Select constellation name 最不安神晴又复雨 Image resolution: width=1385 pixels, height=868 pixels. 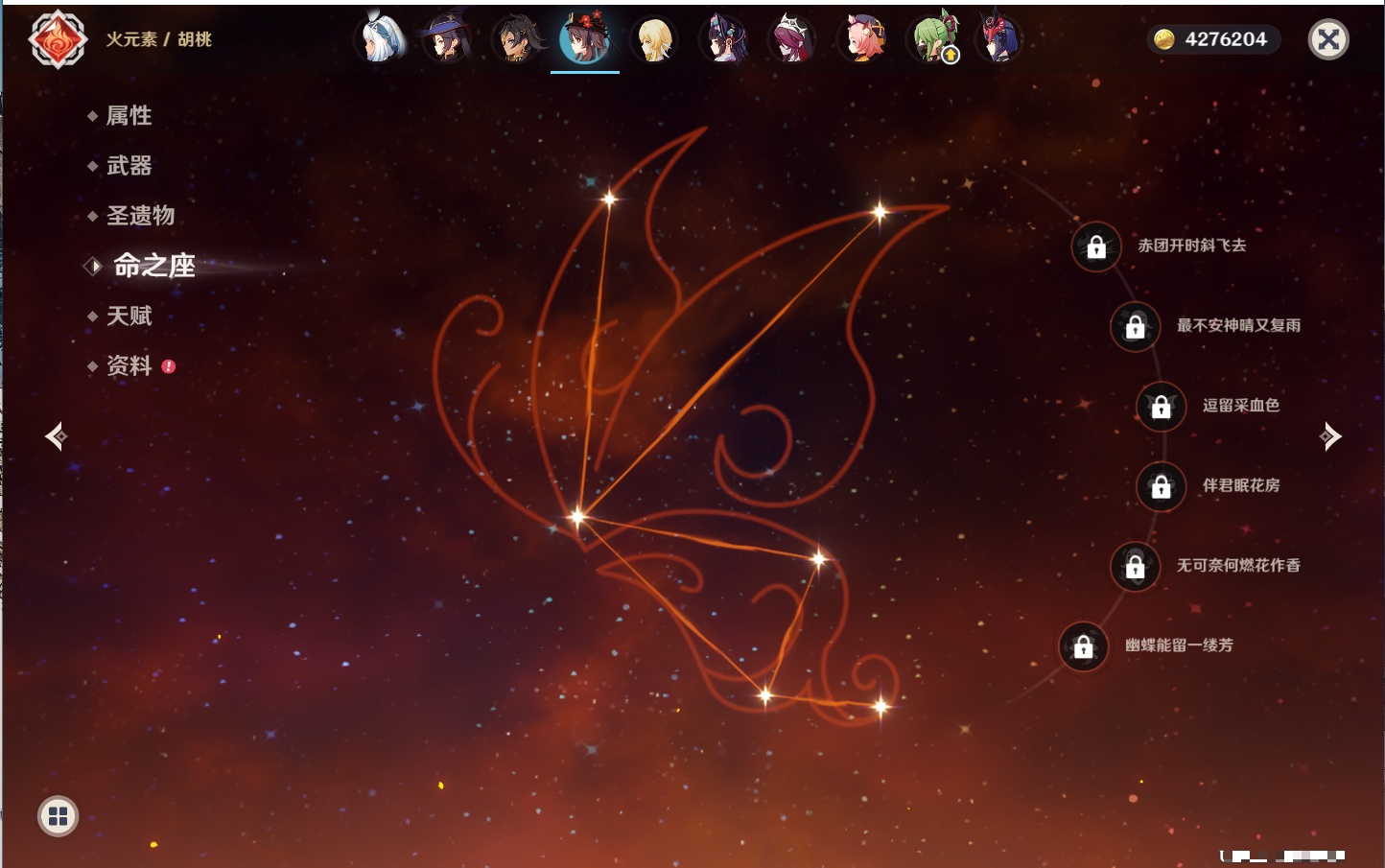pyautogui.click(x=1238, y=325)
